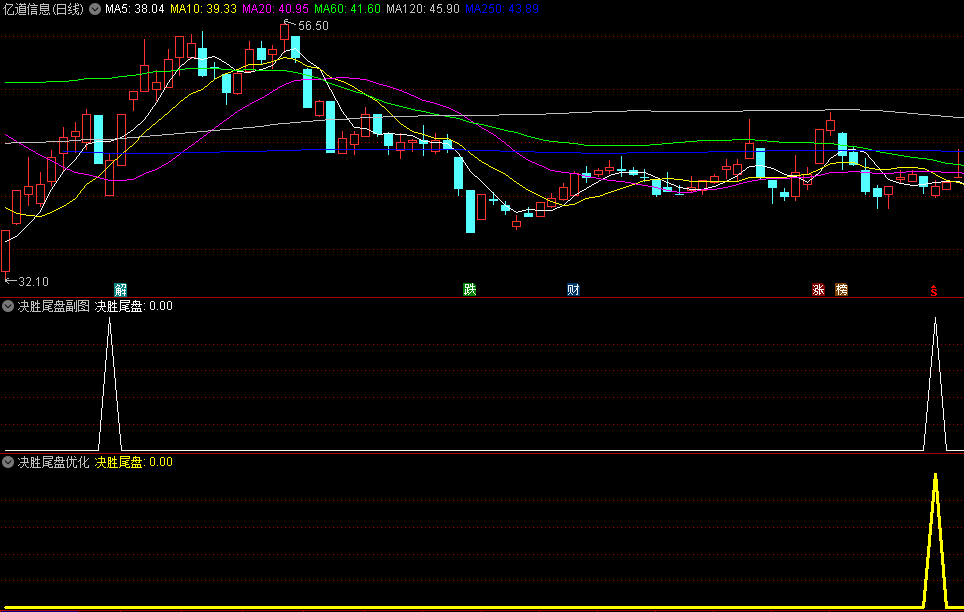Image resolution: width=964 pixels, height=612 pixels.
Task: Open the 财 financial report marker icon
Action: pyautogui.click(x=573, y=290)
